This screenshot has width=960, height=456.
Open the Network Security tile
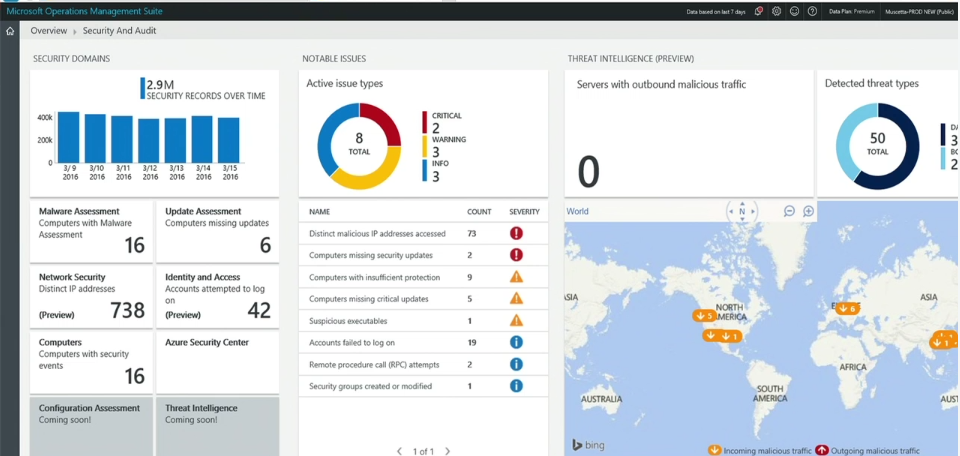[92, 295]
